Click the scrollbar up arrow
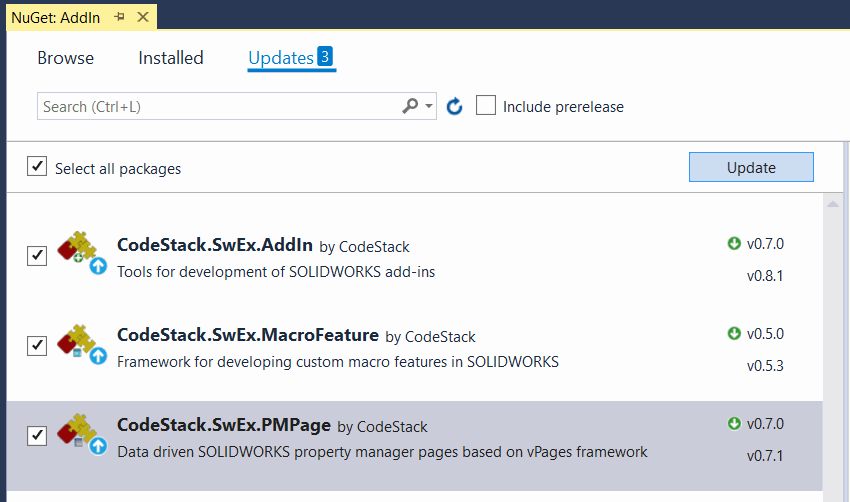This screenshot has width=850, height=502. 833,204
